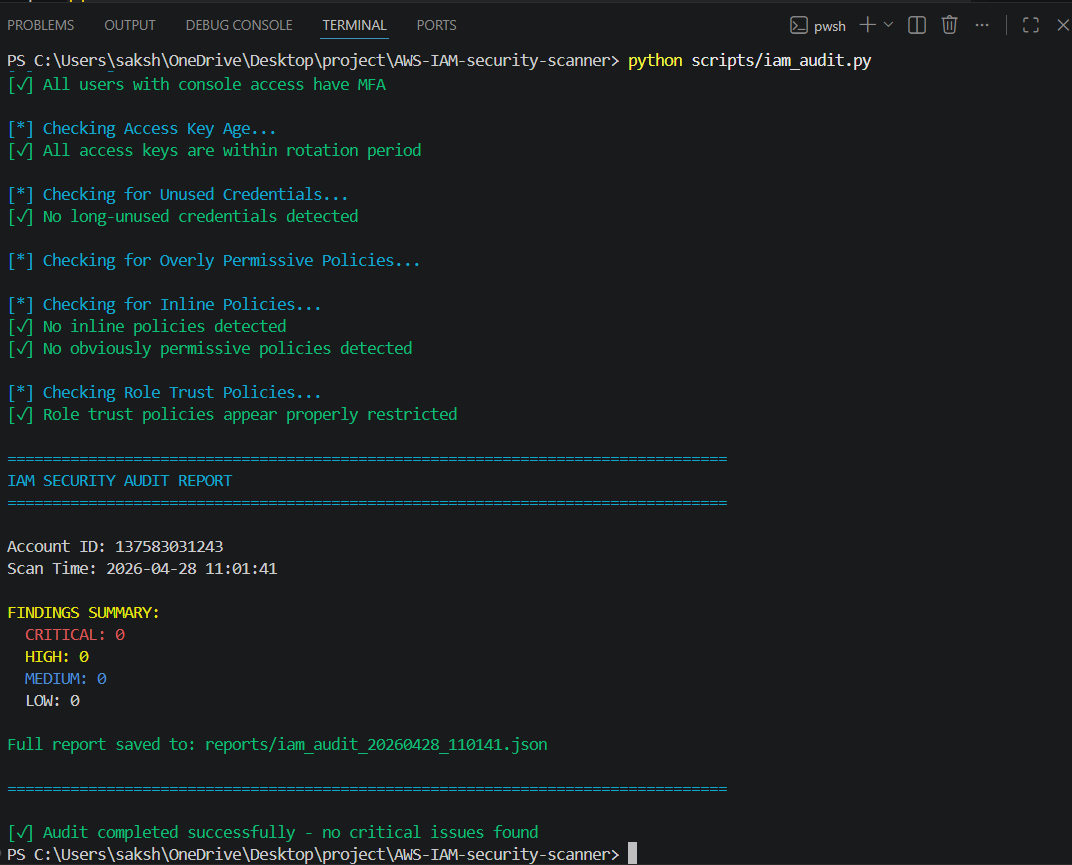Screen dimensions: 1072x865
Task: Click the Account ID number 137583031243
Action: click(x=169, y=547)
